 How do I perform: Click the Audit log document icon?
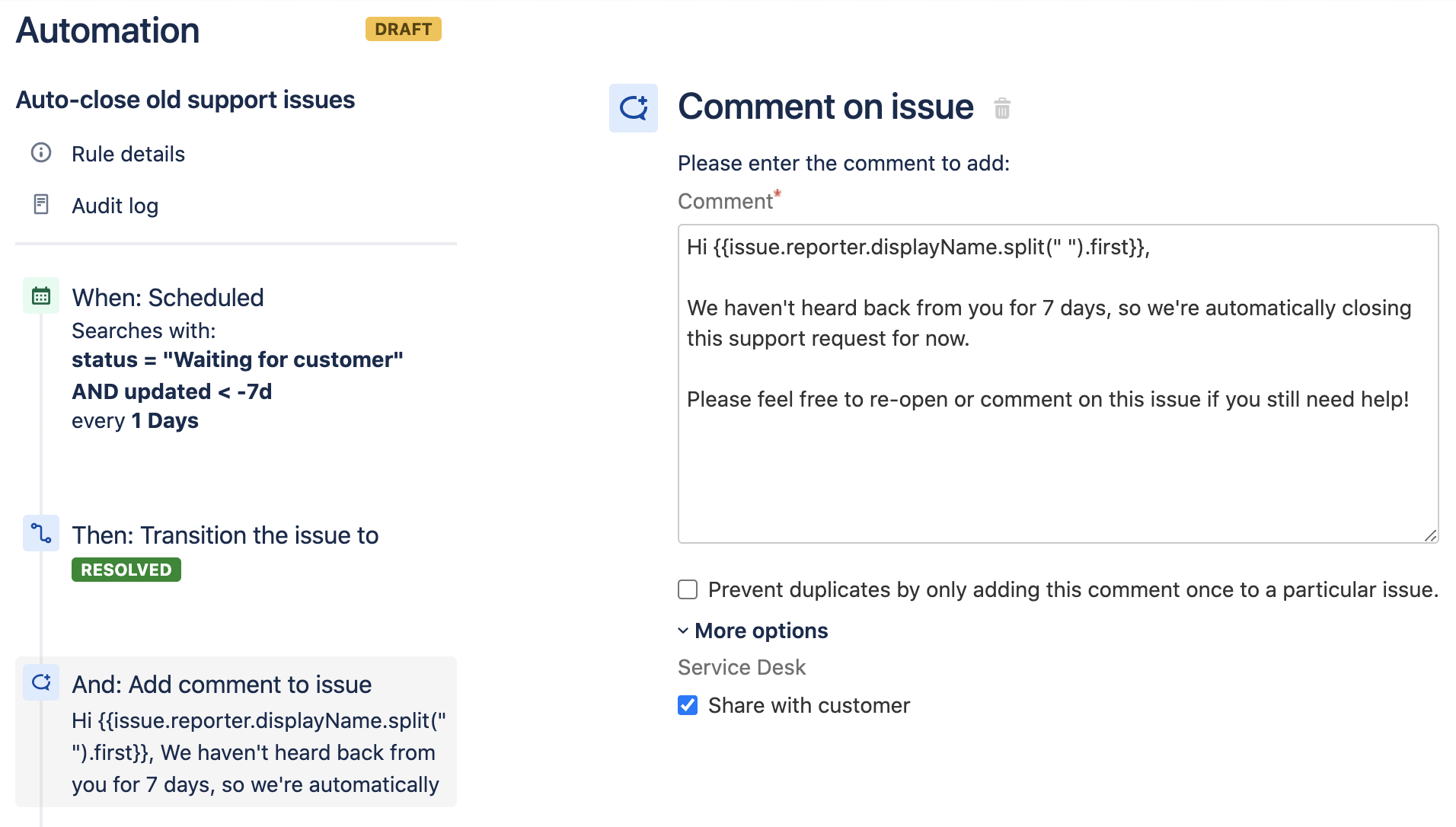[x=41, y=205]
